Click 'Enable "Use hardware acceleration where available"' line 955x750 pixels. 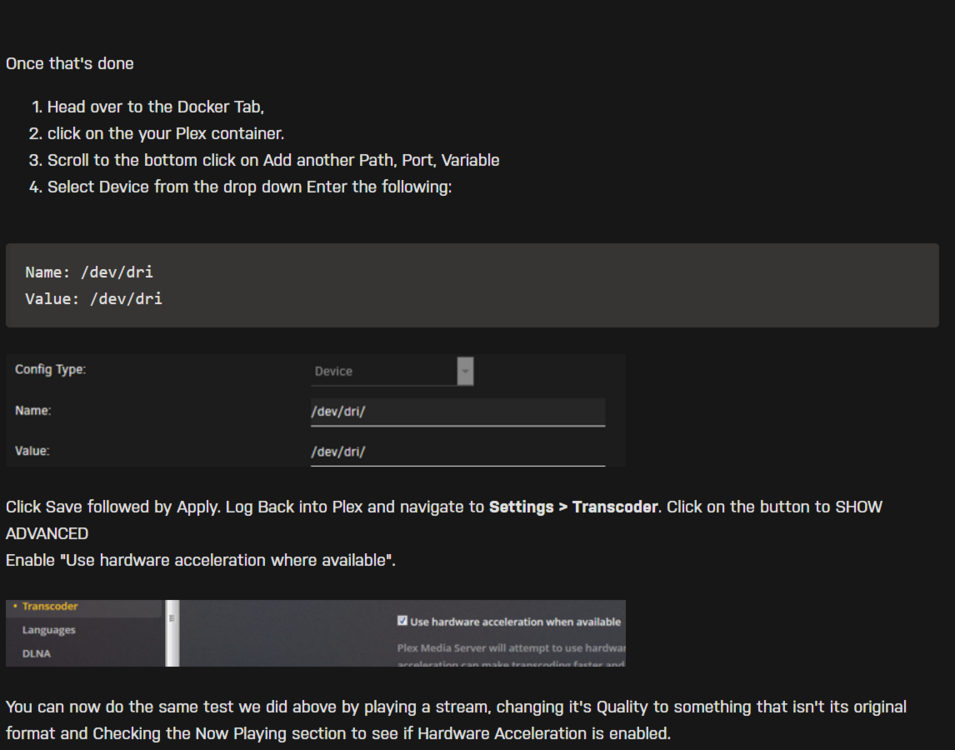[x=200, y=561]
